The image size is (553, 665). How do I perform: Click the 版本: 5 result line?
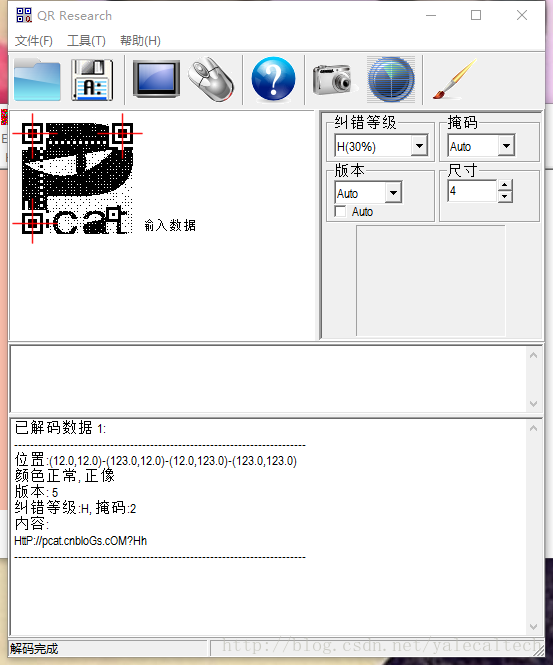click(x=36, y=492)
